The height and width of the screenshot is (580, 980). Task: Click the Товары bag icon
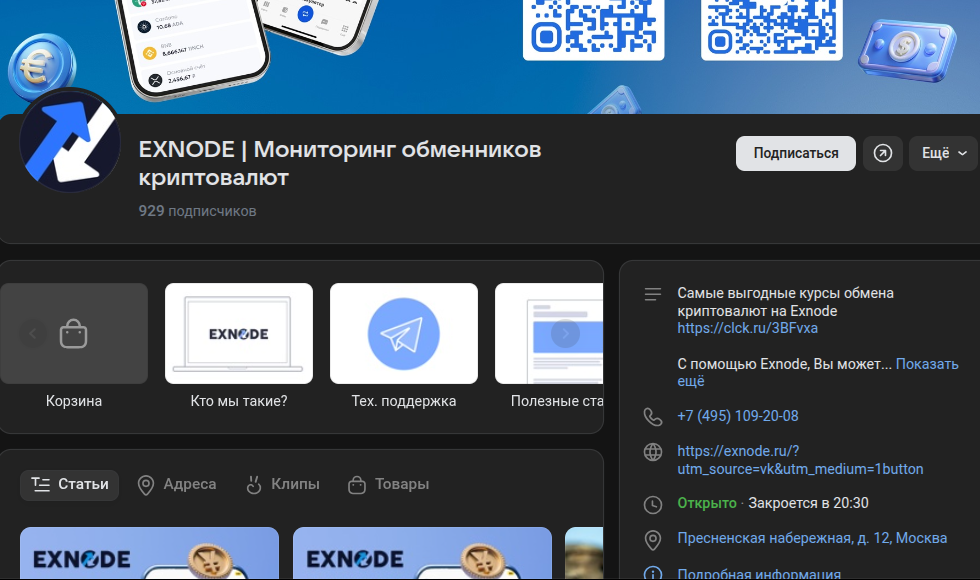pos(357,485)
